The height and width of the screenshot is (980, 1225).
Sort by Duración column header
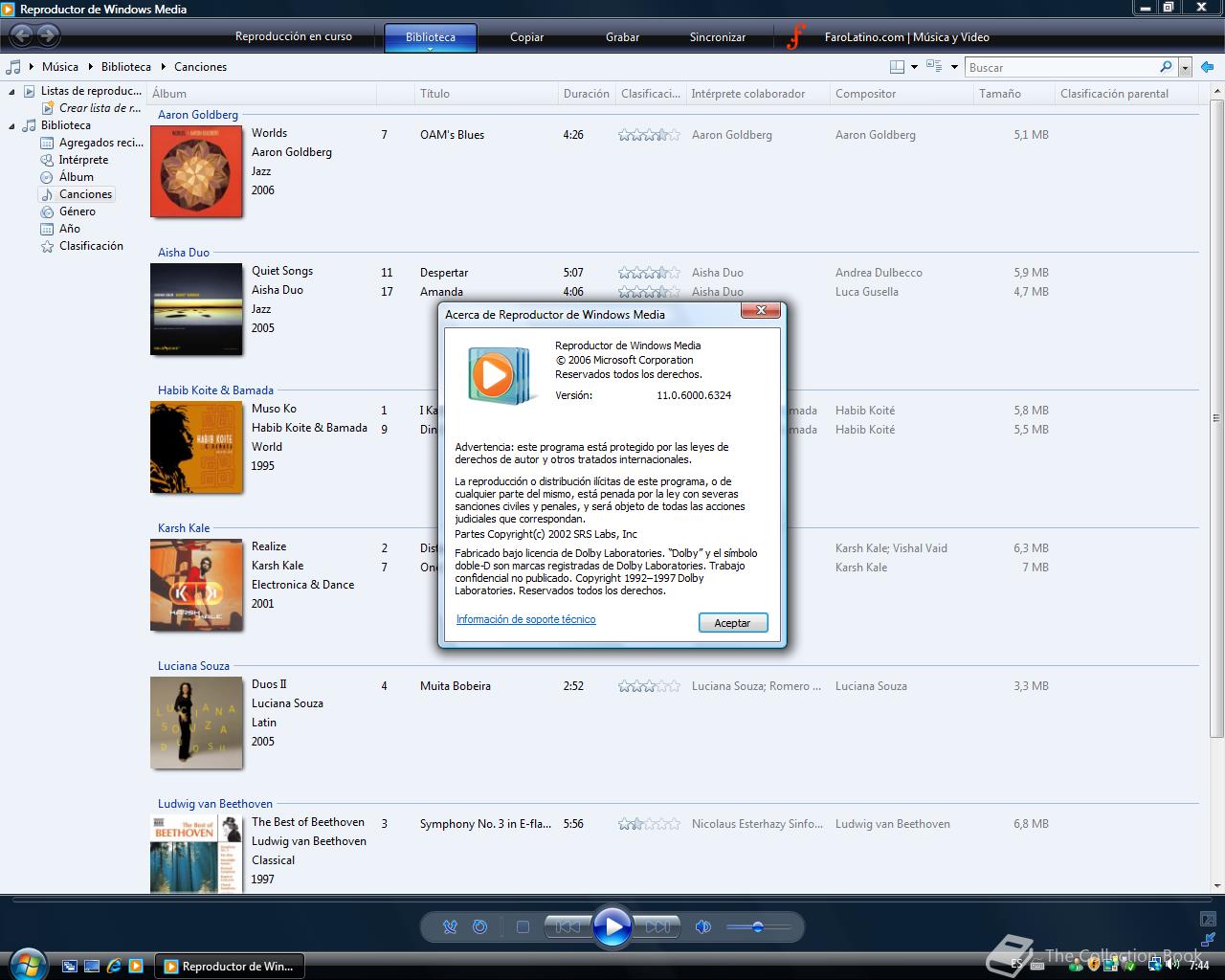coord(587,94)
